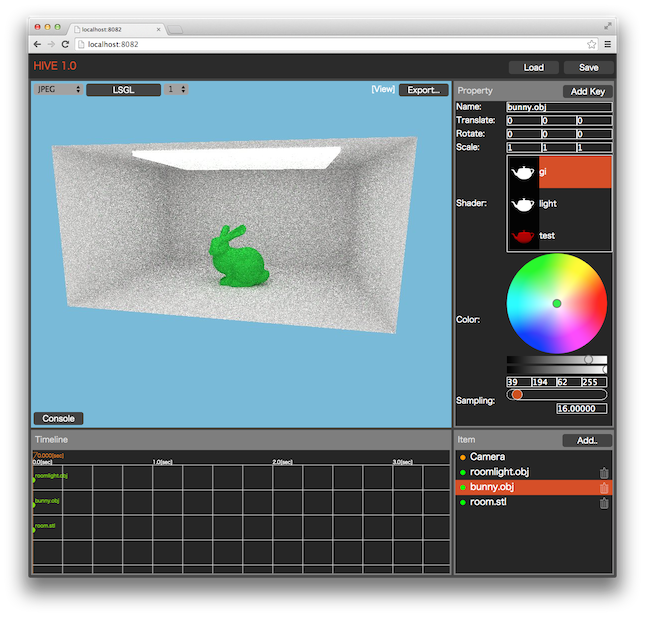Click the Rotate Y input field

[x=559, y=134]
